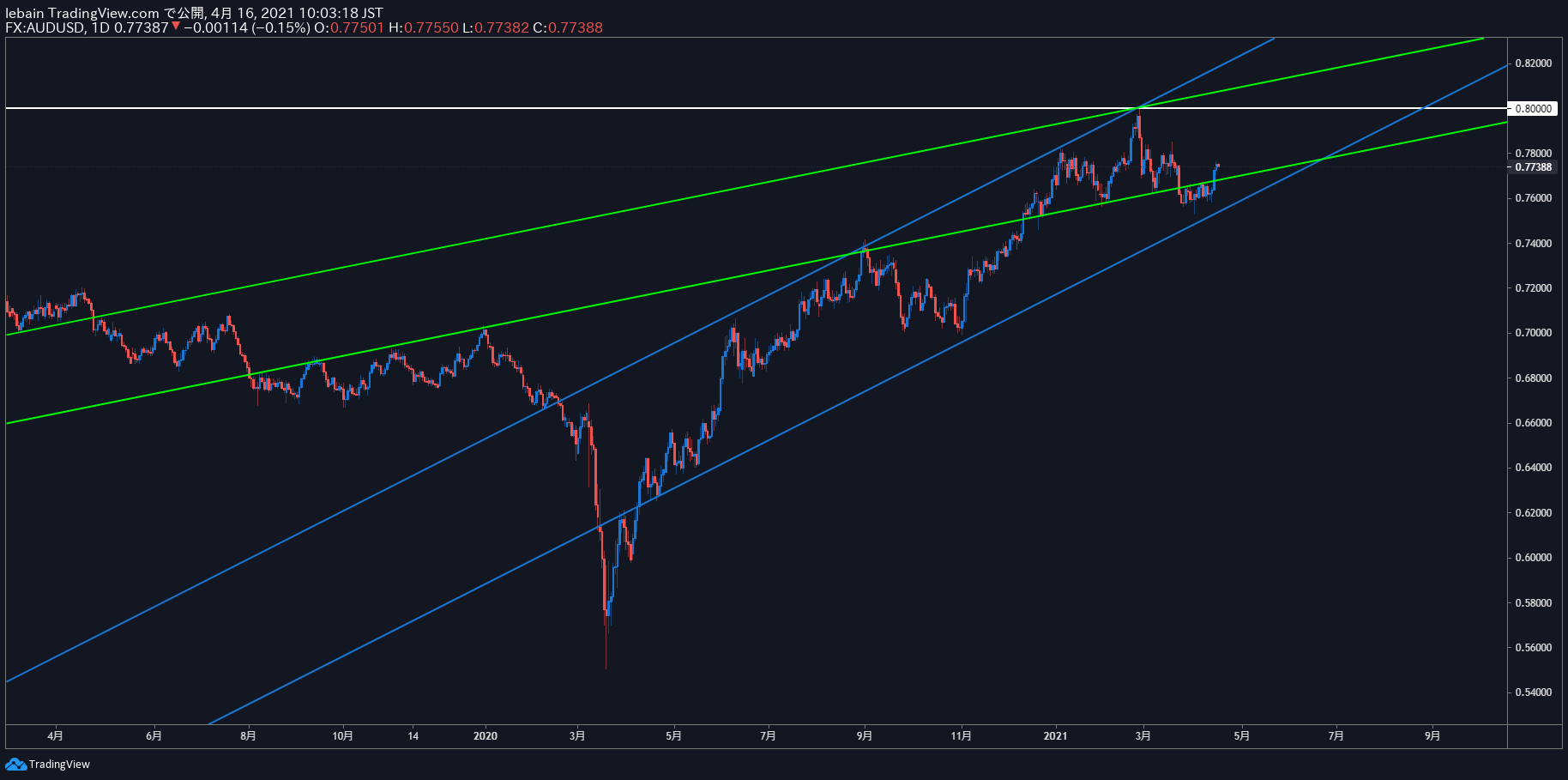Click the white 0.80000 horizontal line

[x=756, y=108]
